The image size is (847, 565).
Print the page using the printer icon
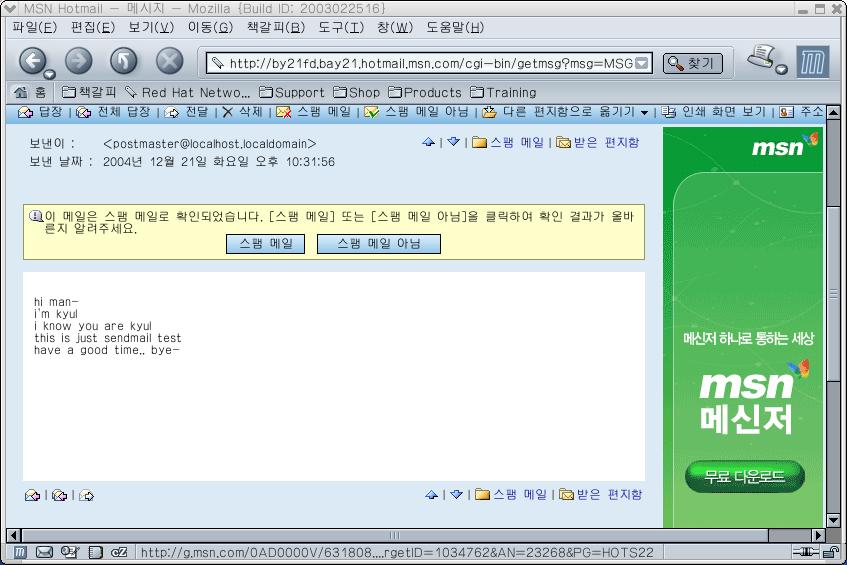[761, 56]
